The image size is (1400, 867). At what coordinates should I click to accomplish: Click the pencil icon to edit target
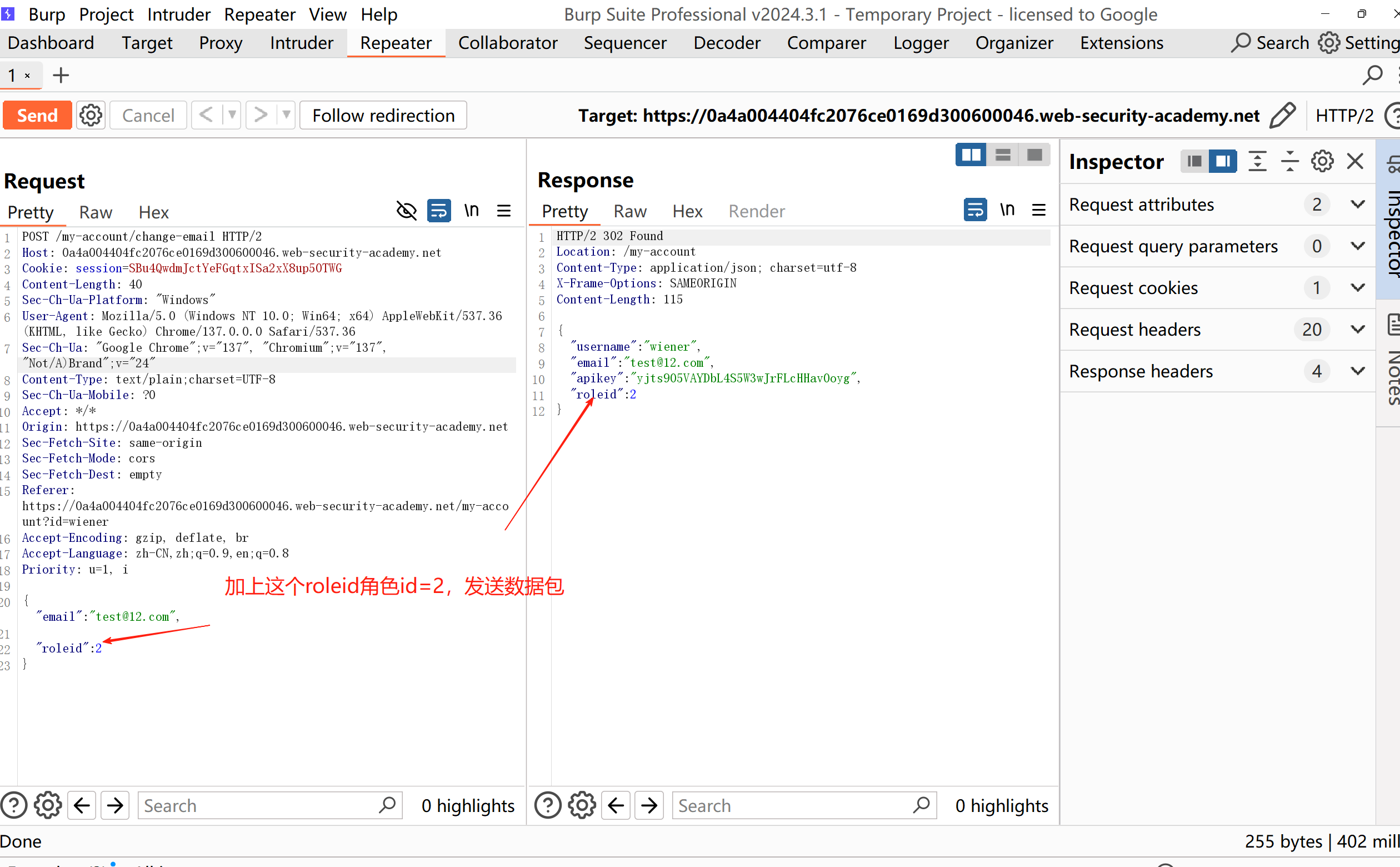[x=1282, y=115]
